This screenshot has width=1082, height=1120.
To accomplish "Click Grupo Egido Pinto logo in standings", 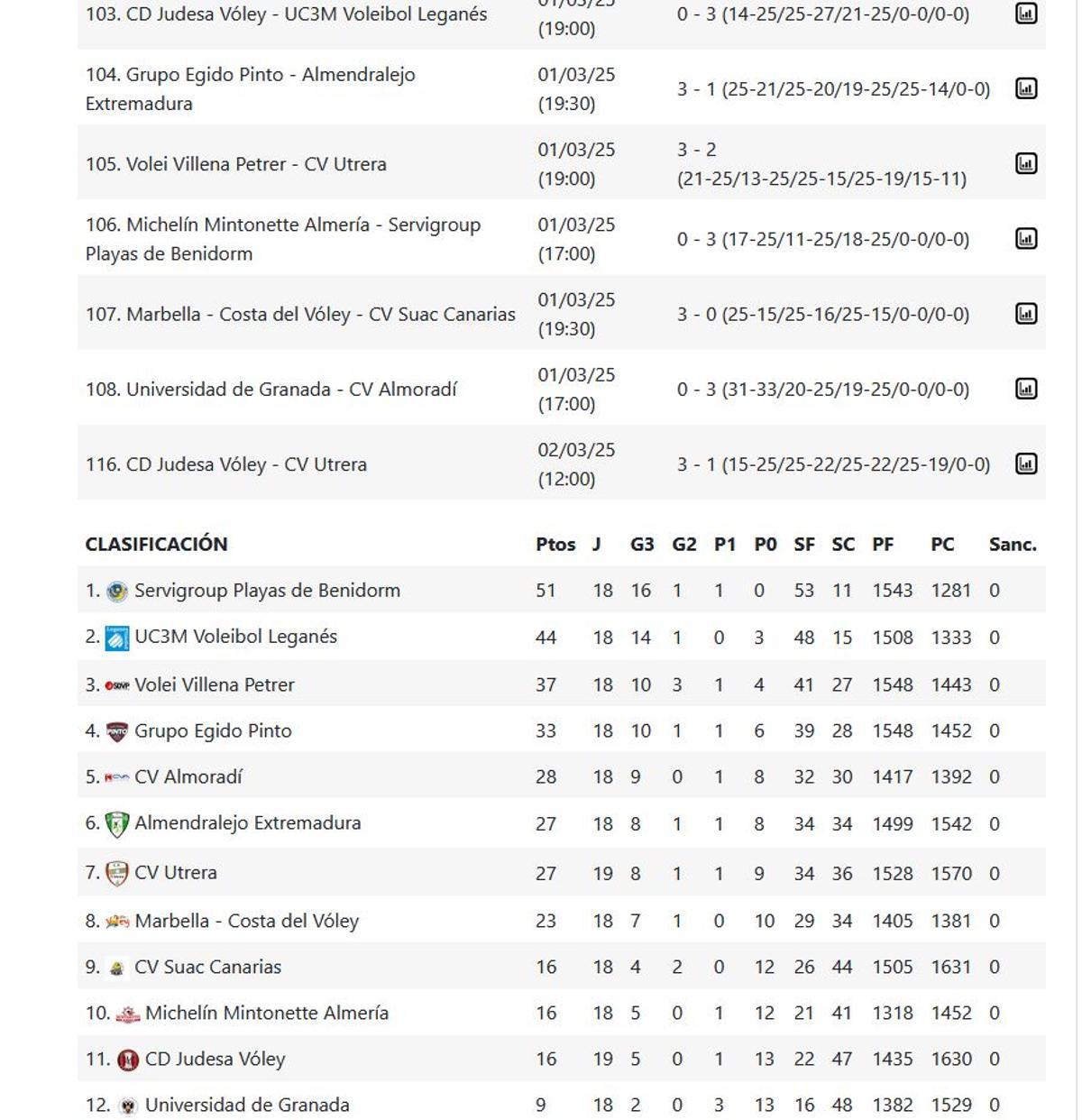I will [x=118, y=730].
